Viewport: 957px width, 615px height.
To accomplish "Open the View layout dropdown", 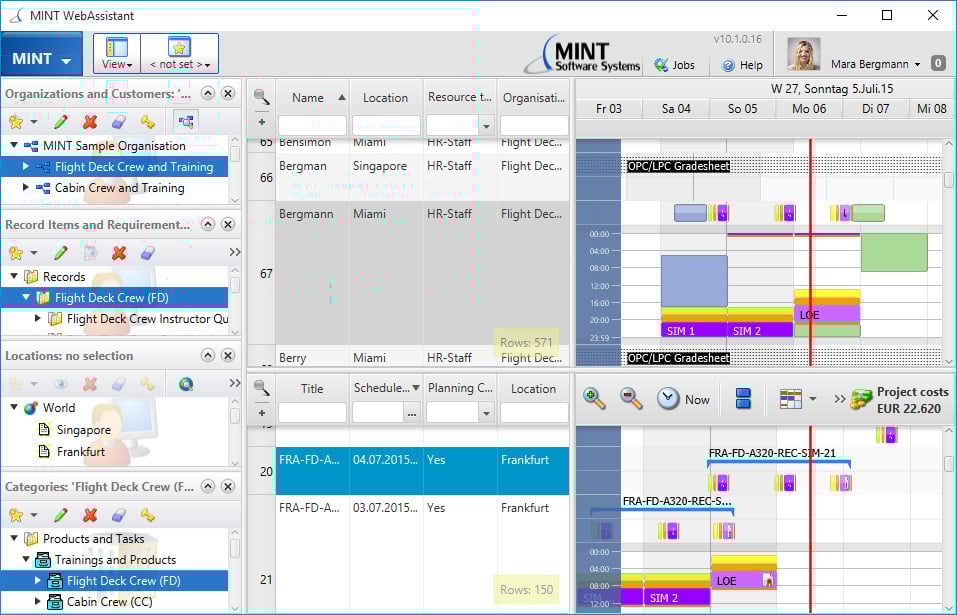I will pos(117,53).
